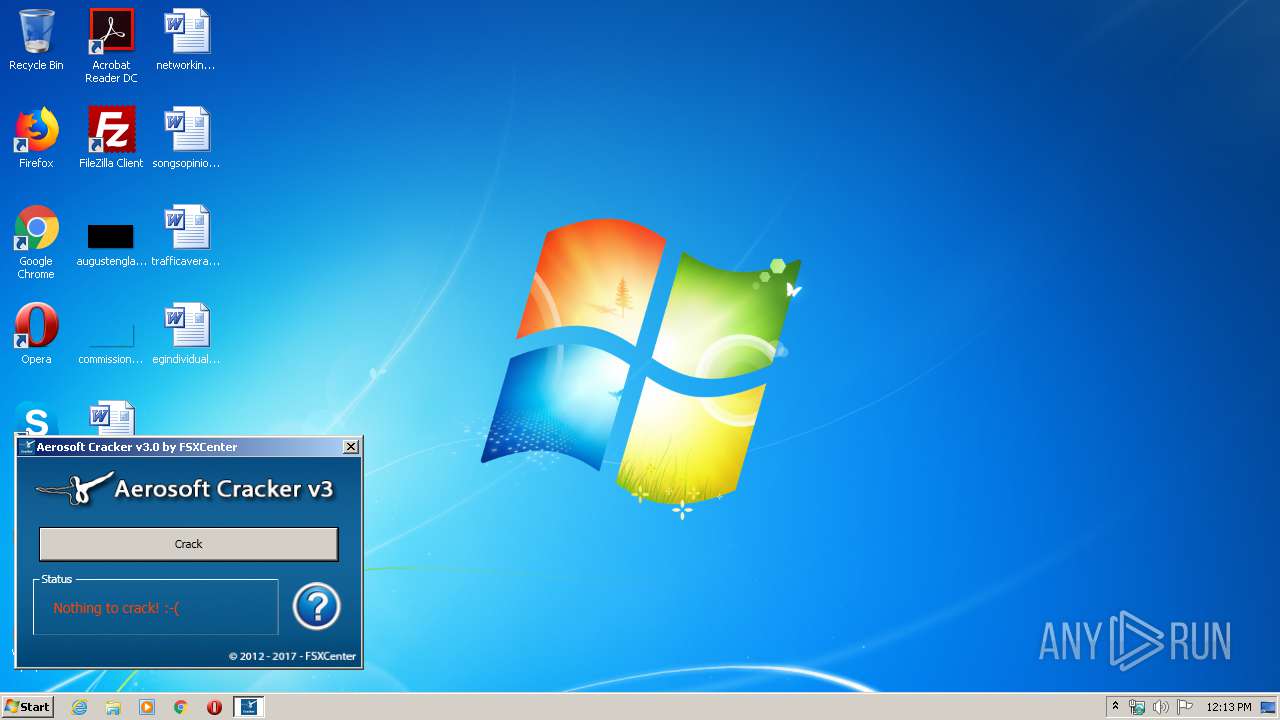This screenshot has width=1280, height=720.
Task: Open the Windows Start menu
Action: [x=27, y=707]
